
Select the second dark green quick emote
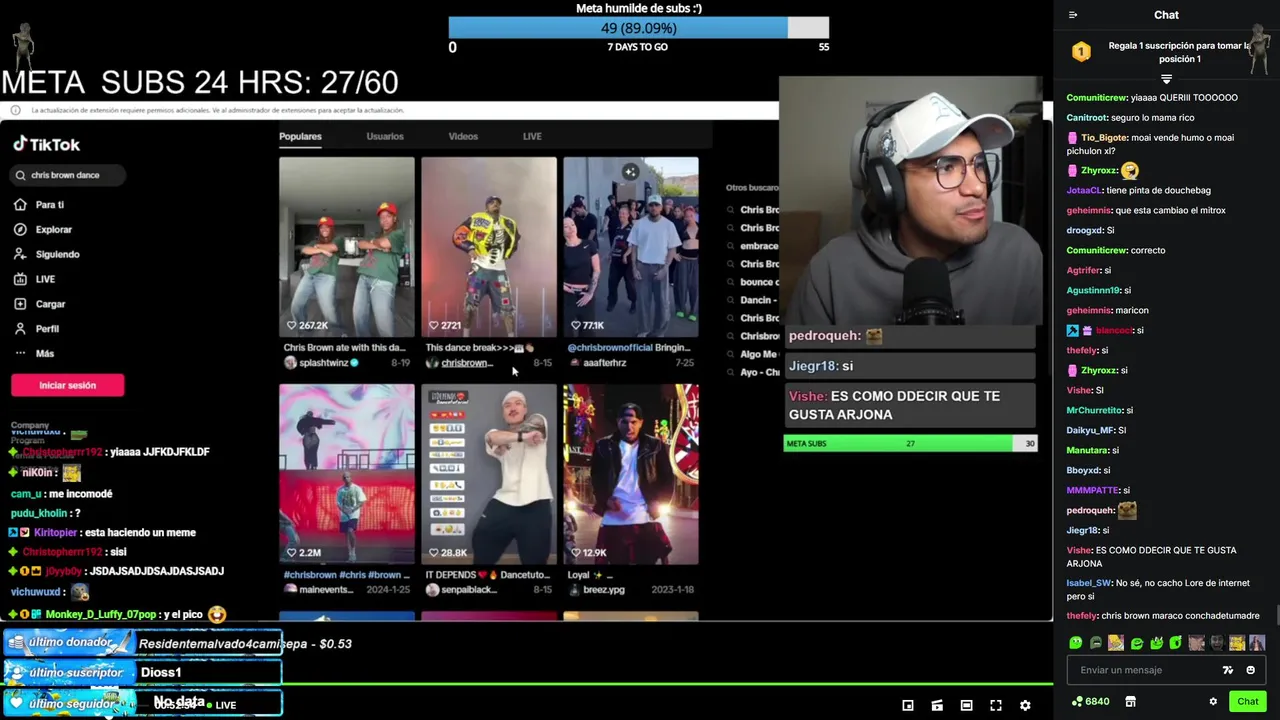click(1095, 643)
